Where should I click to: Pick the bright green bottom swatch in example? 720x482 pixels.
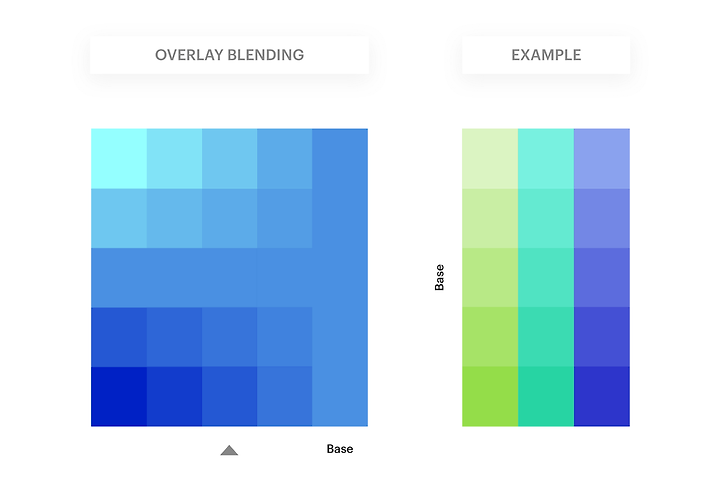coord(490,396)
